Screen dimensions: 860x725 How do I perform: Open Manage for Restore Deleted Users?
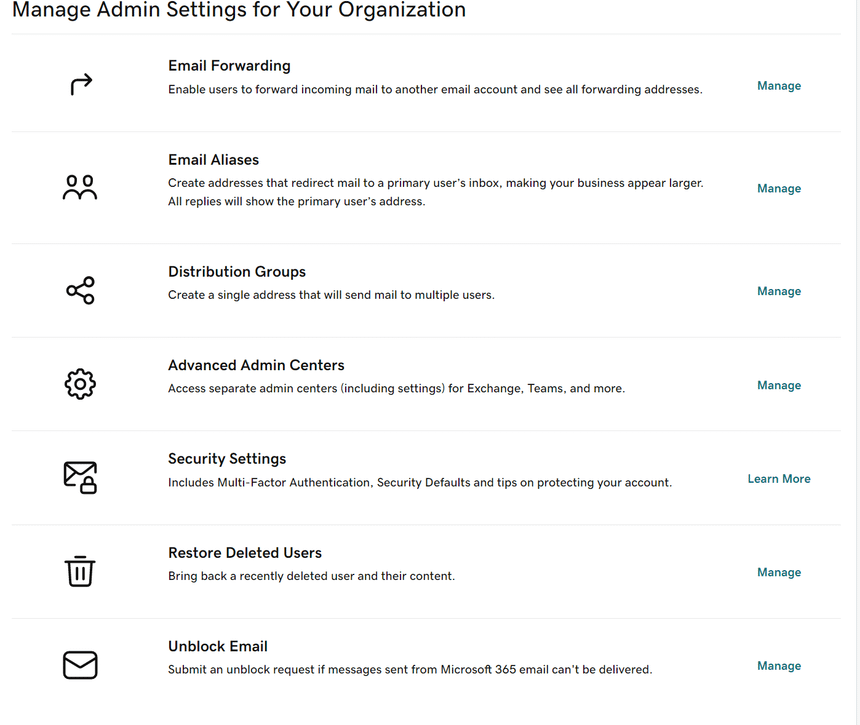(778, 573)
